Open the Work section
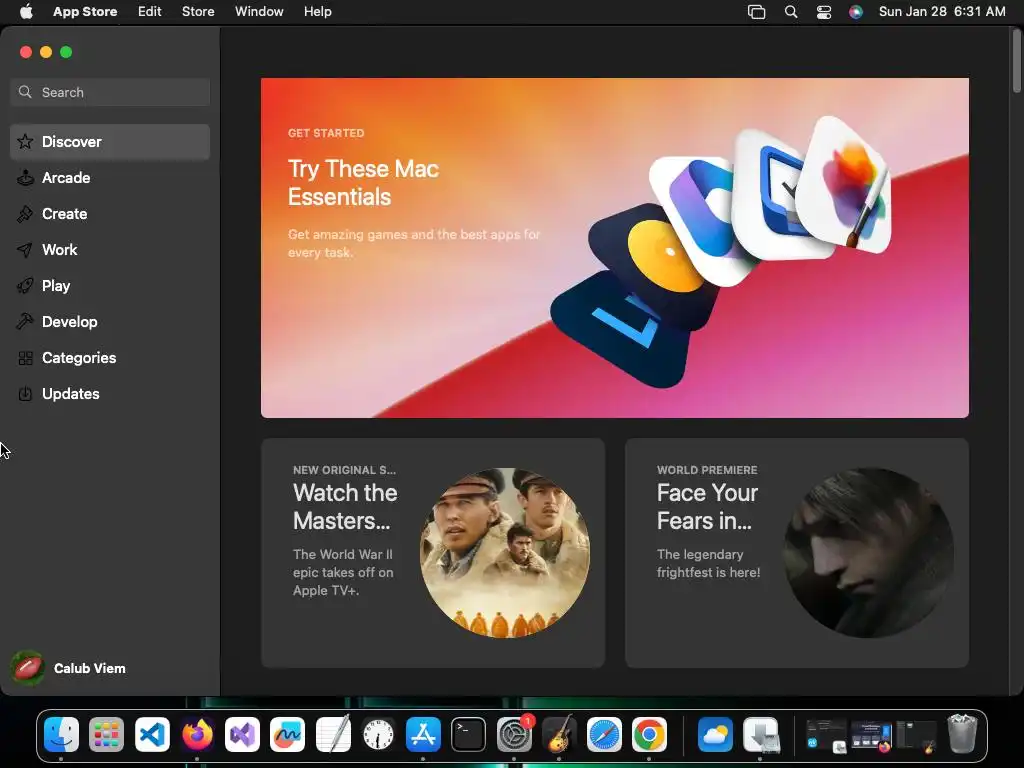This screenshot has height=768, width=1024. tap(110, 249)
